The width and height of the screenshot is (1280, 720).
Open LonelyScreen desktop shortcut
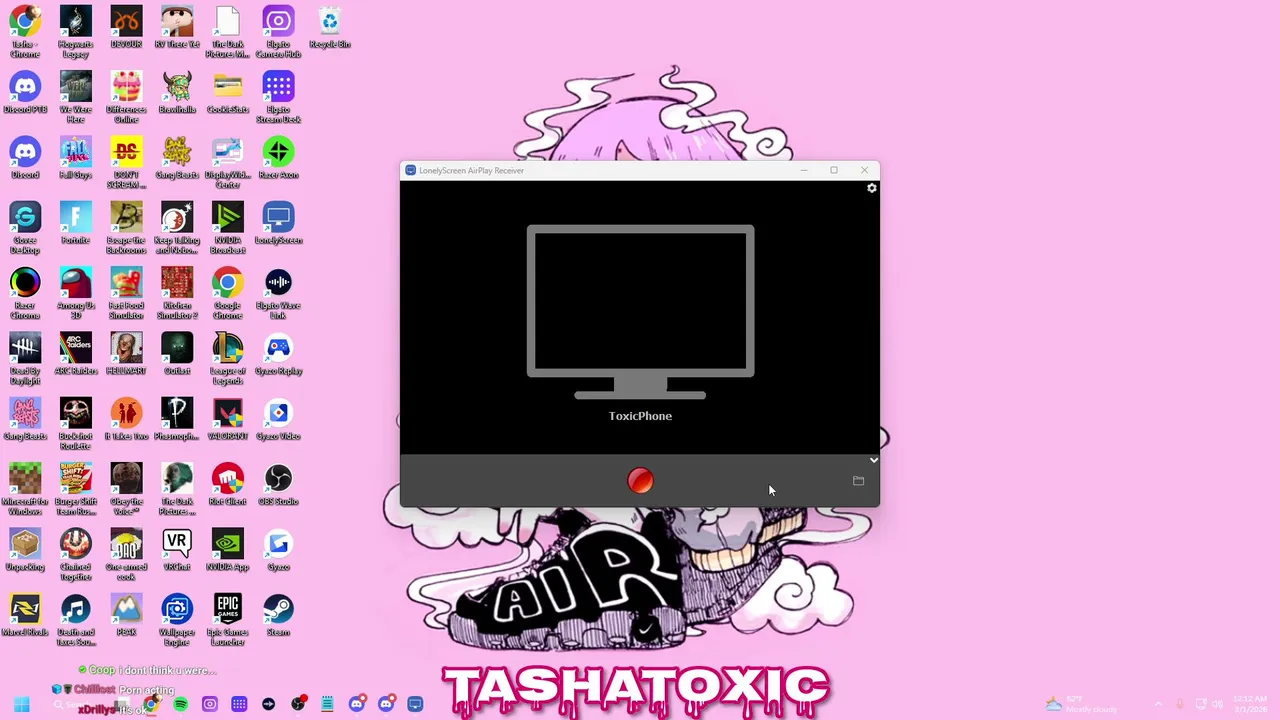(x=278, y=224)
